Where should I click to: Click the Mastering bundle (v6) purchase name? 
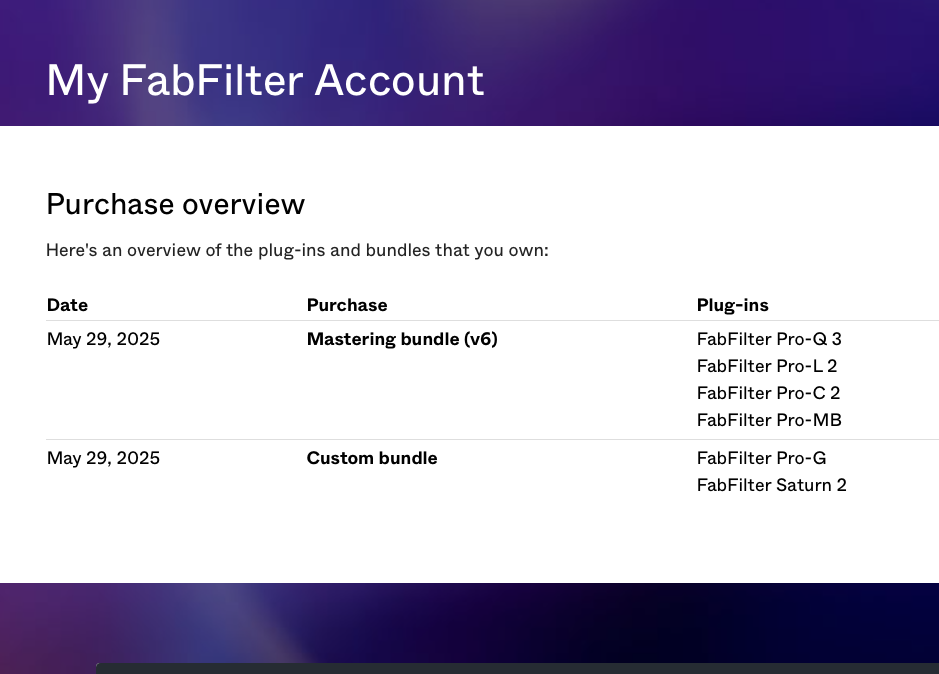click(402, 339)
